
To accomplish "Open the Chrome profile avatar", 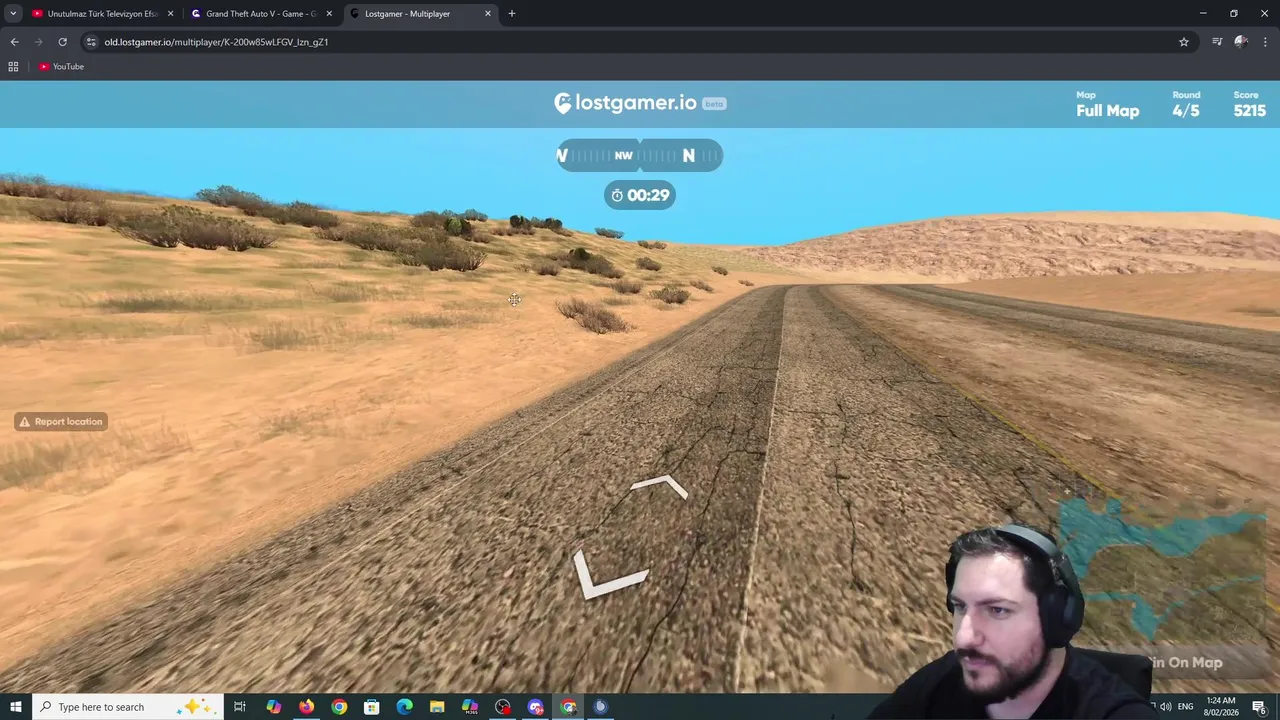I will tap(1241, 42).
